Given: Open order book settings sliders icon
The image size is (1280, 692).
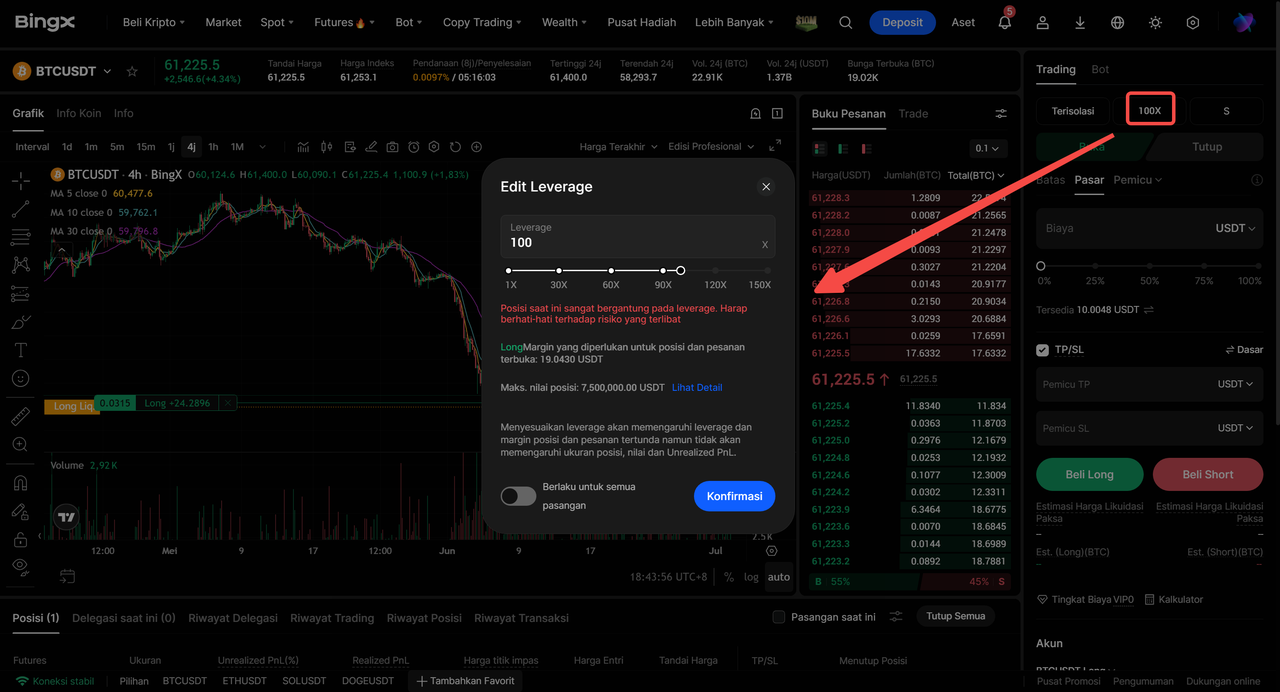Looking at the screenshot, I should coord(1001,114).
